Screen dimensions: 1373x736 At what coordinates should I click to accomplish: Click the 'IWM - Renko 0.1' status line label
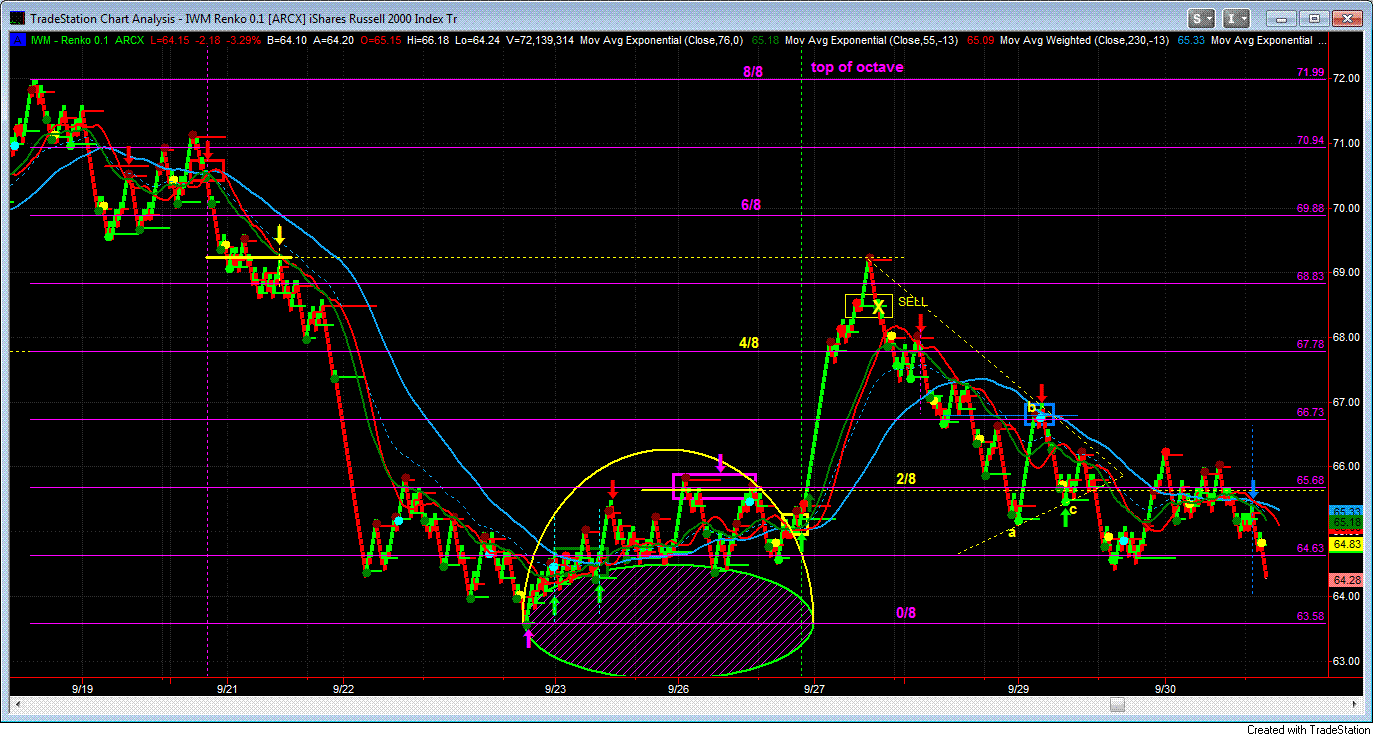(x=68, y=40)
